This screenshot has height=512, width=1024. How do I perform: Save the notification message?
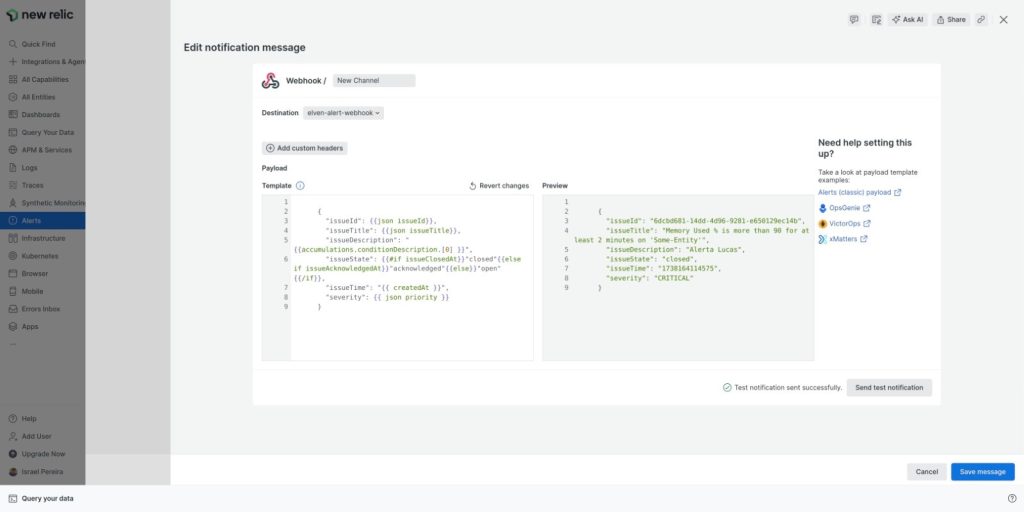tap(982, 471)
